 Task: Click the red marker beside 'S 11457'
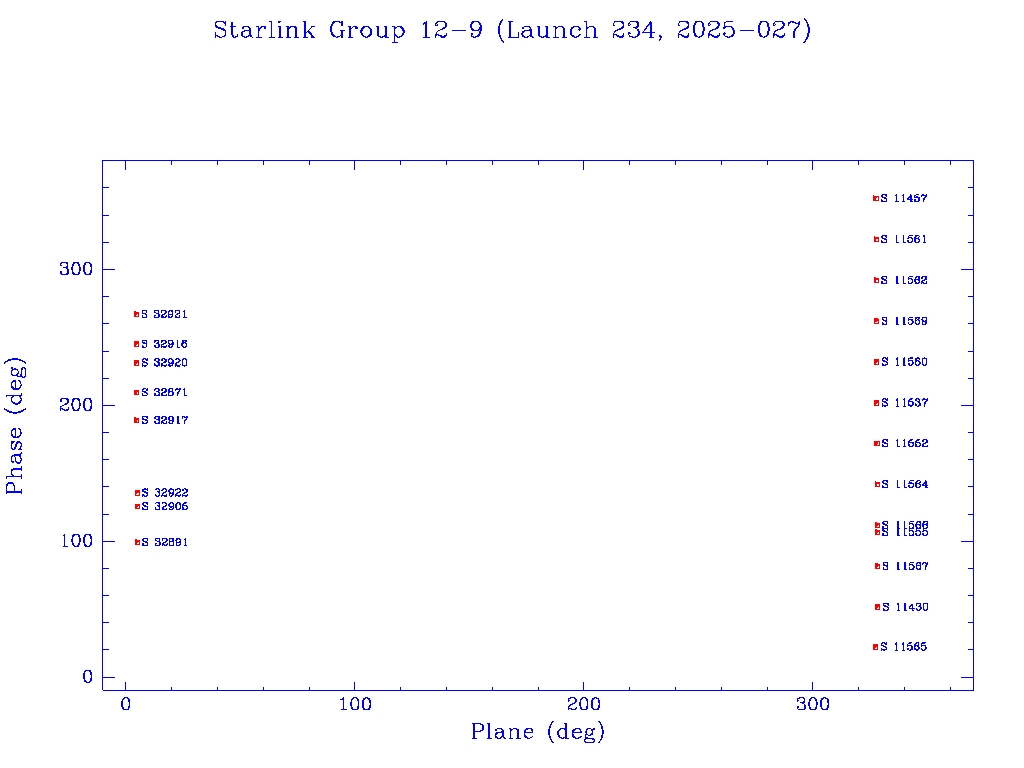point(876,199)
